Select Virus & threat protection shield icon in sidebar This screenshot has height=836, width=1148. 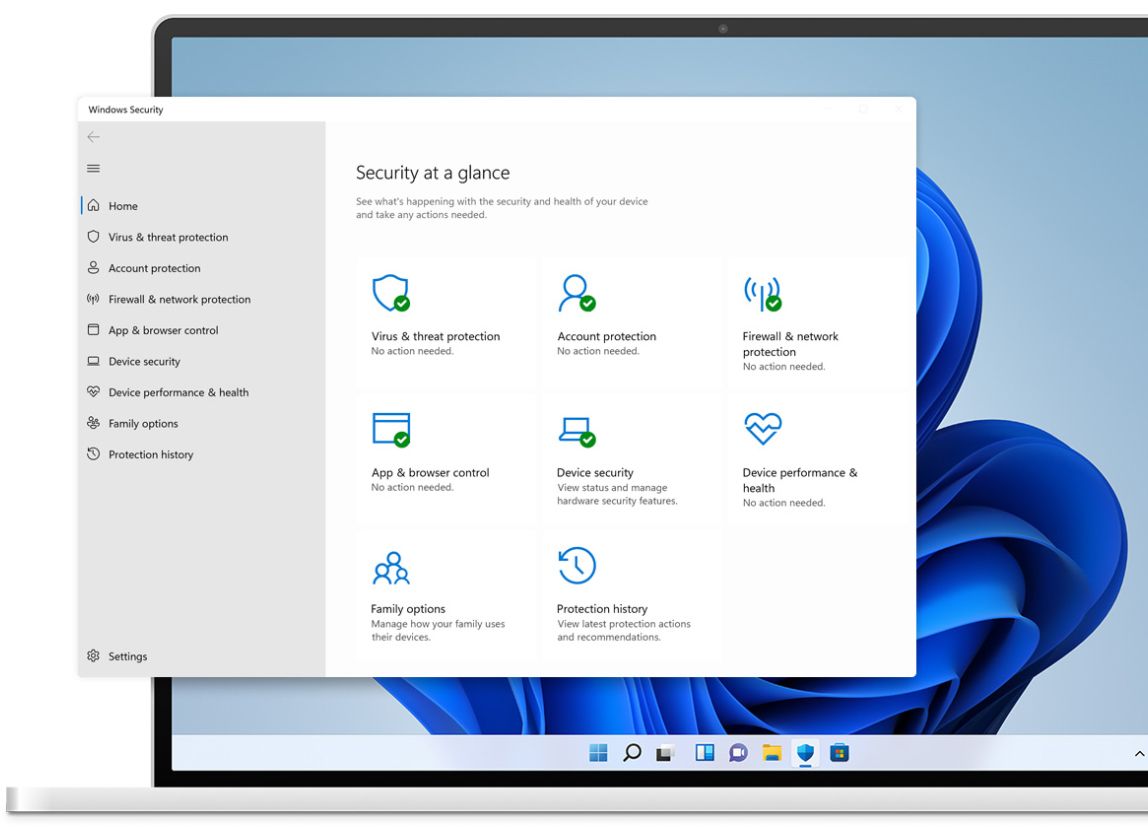[92, 237]
